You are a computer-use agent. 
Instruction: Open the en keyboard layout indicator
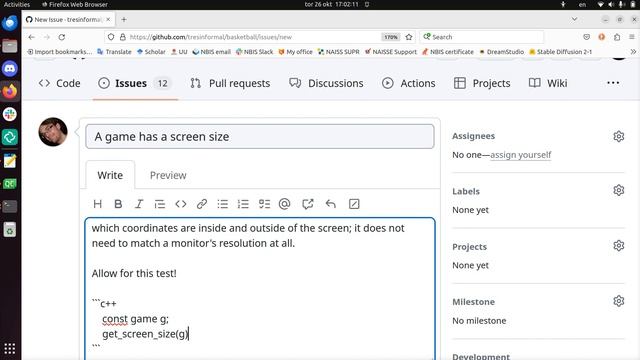[x=582, y=4]
